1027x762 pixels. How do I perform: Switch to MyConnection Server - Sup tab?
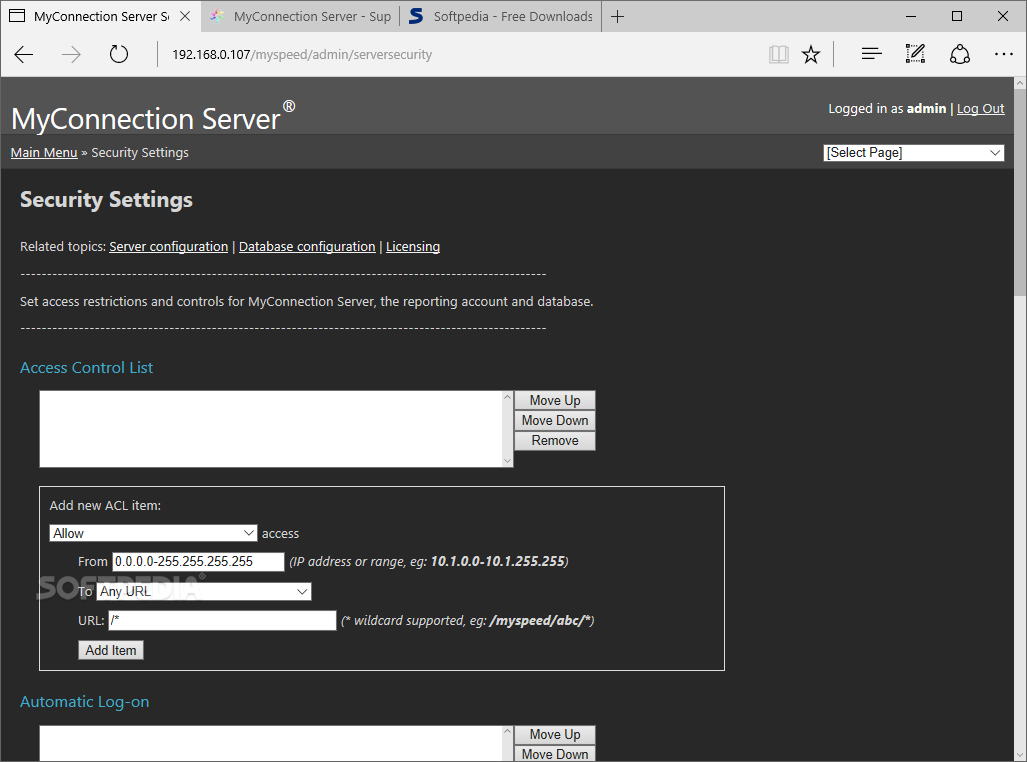pyautogui.click(x=300, y=16)
